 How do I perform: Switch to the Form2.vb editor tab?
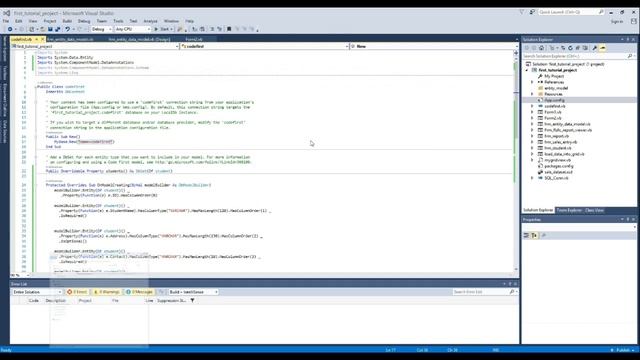pos(194,40)
